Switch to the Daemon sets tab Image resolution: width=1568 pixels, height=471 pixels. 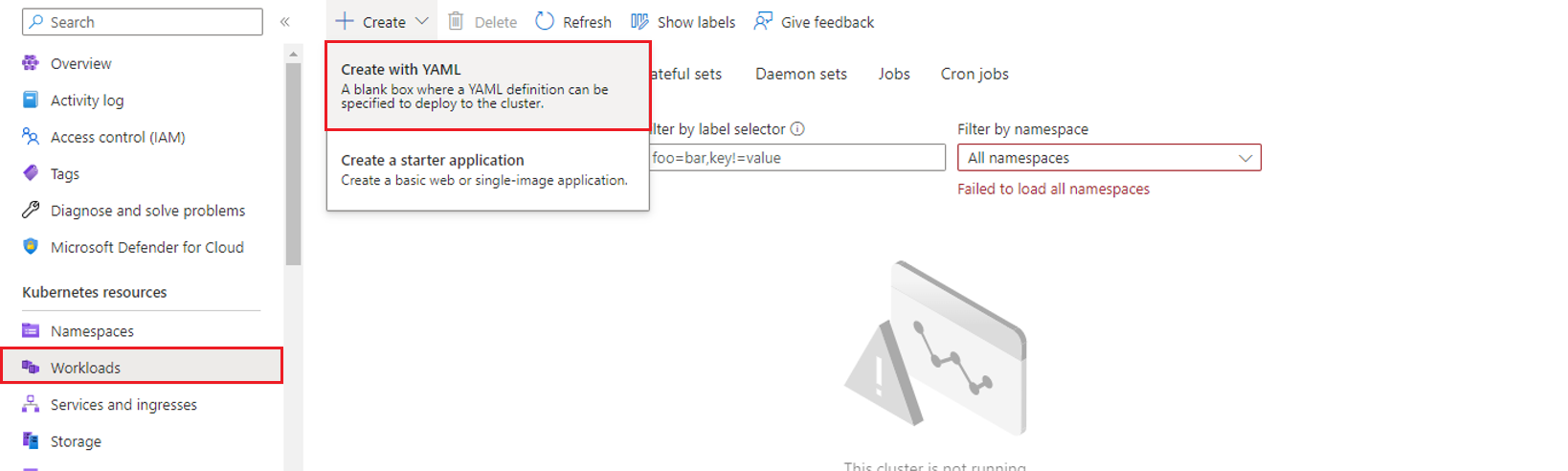pos(800,74)
